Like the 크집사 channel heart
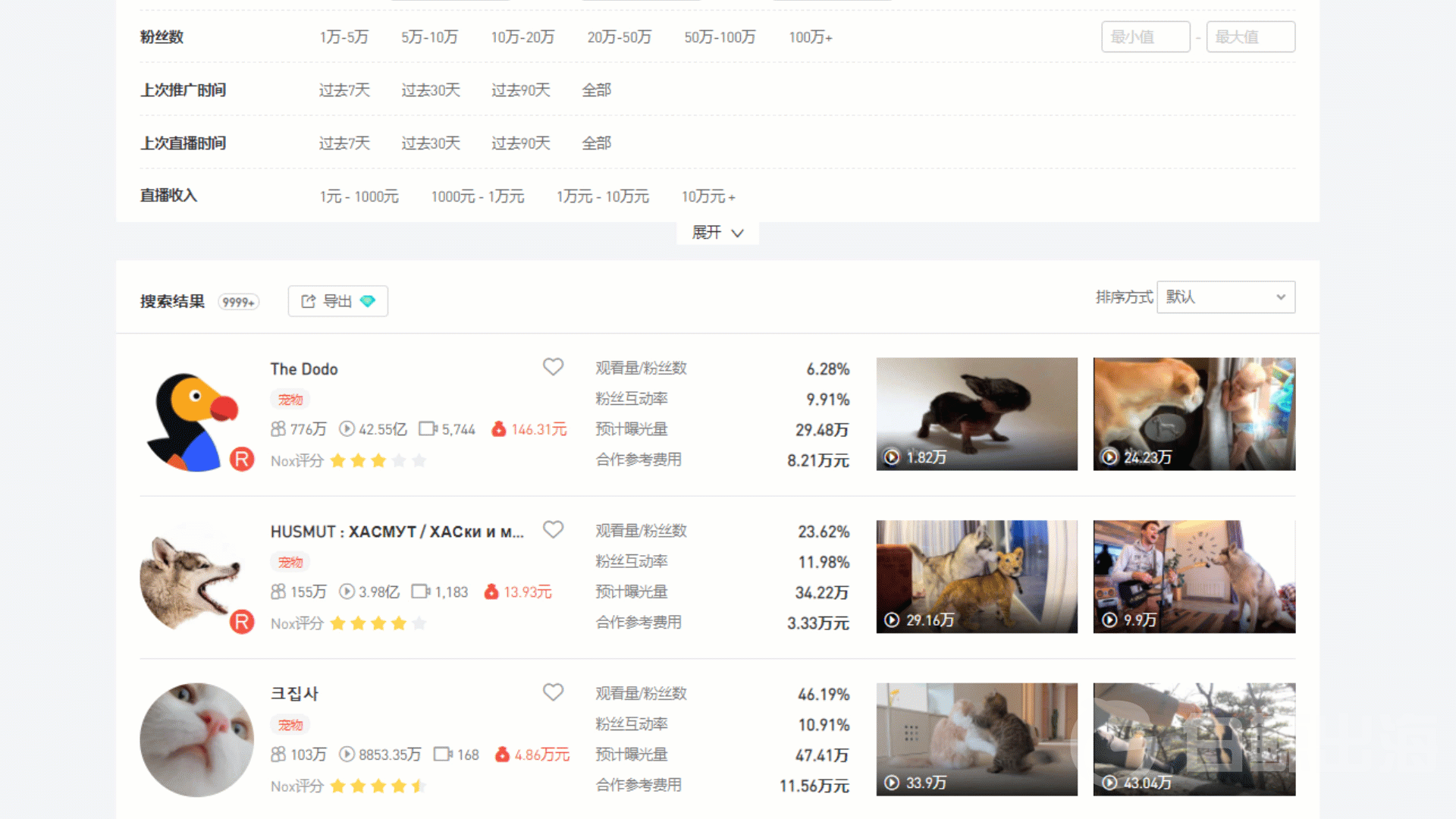The height and width of the screenshot is (819, 1456). coord(553,692)
